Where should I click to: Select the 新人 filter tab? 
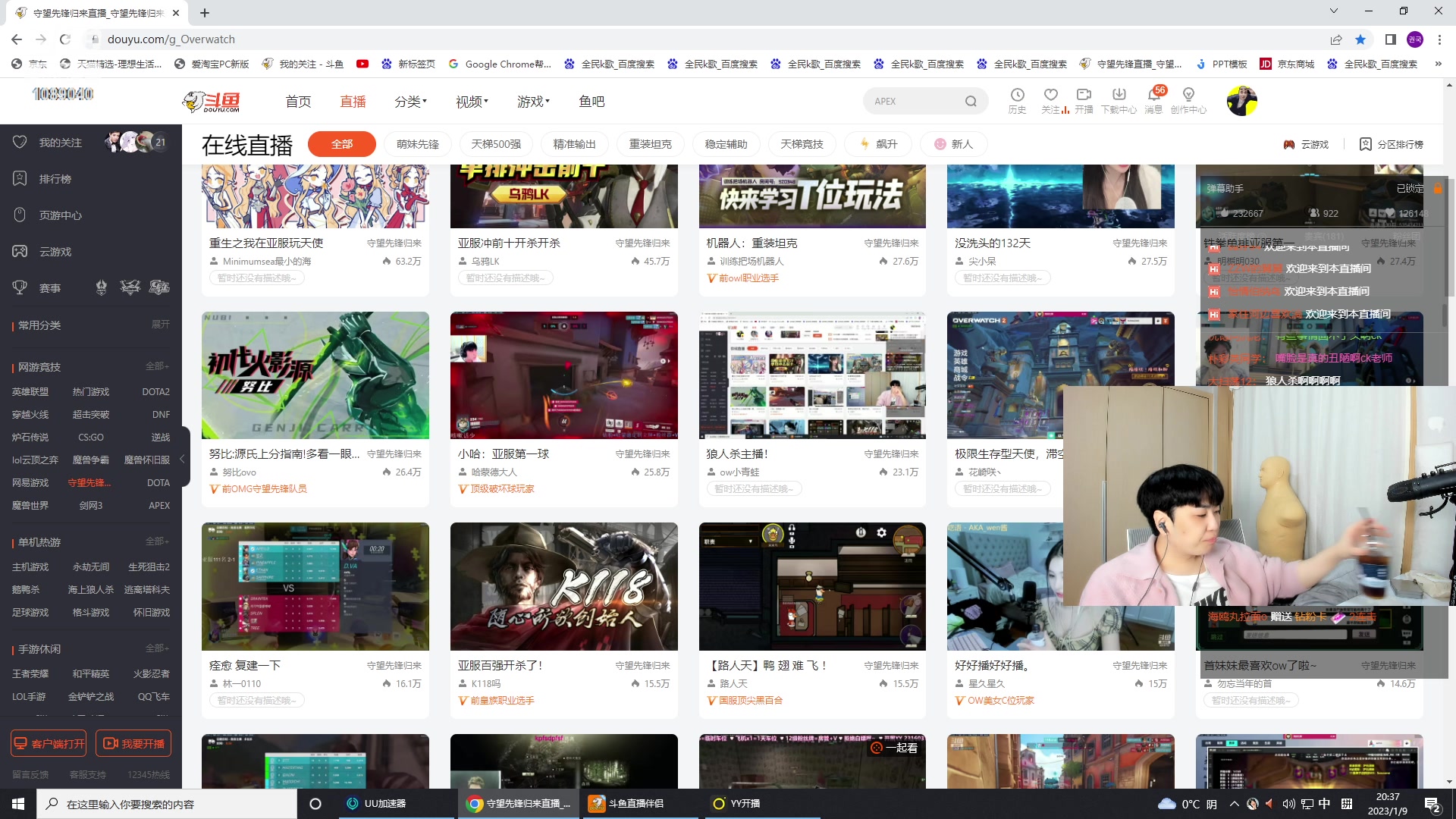tap(954, 144)
